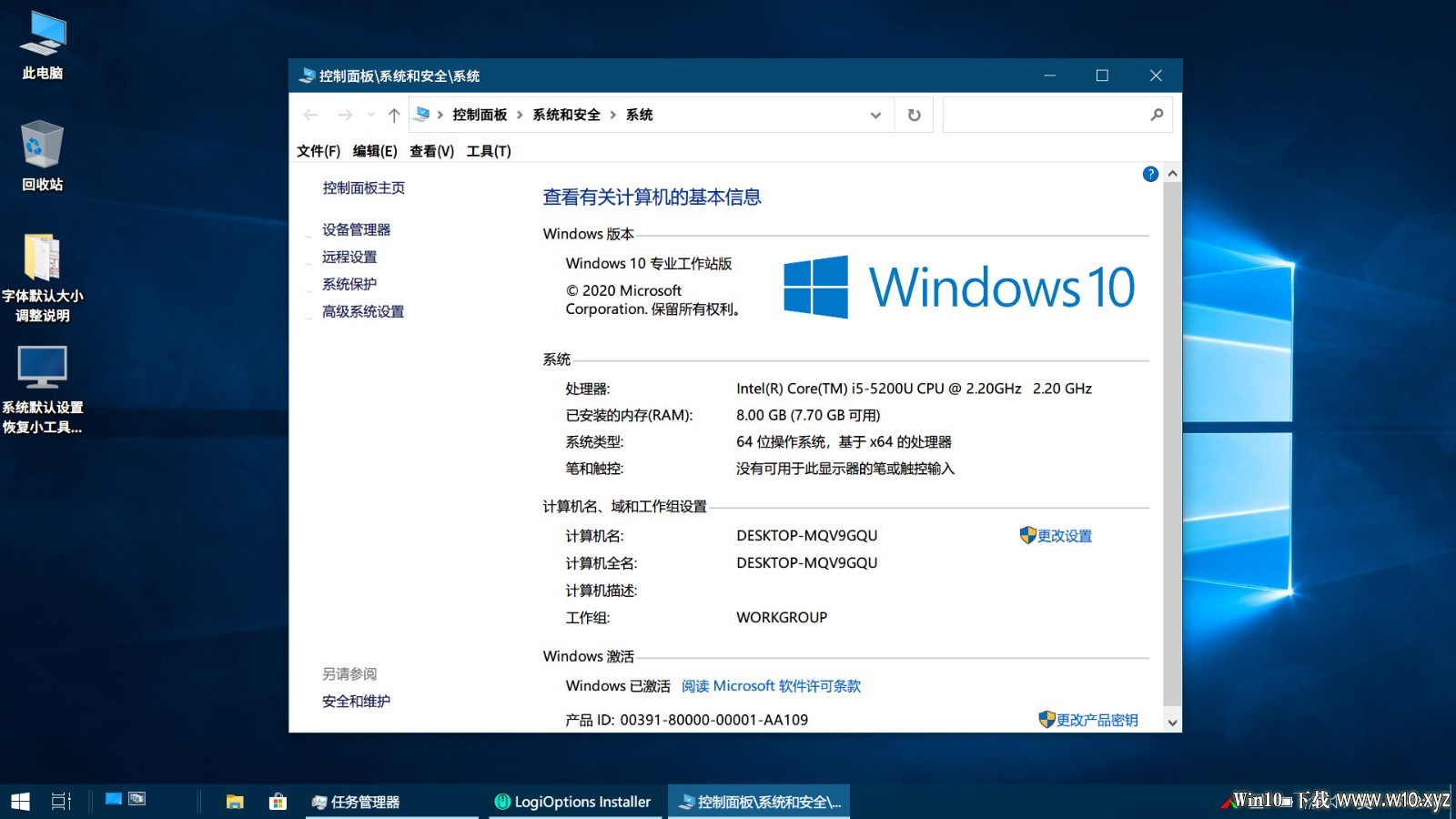Open the 文件(F) menu

pos(318,151)
